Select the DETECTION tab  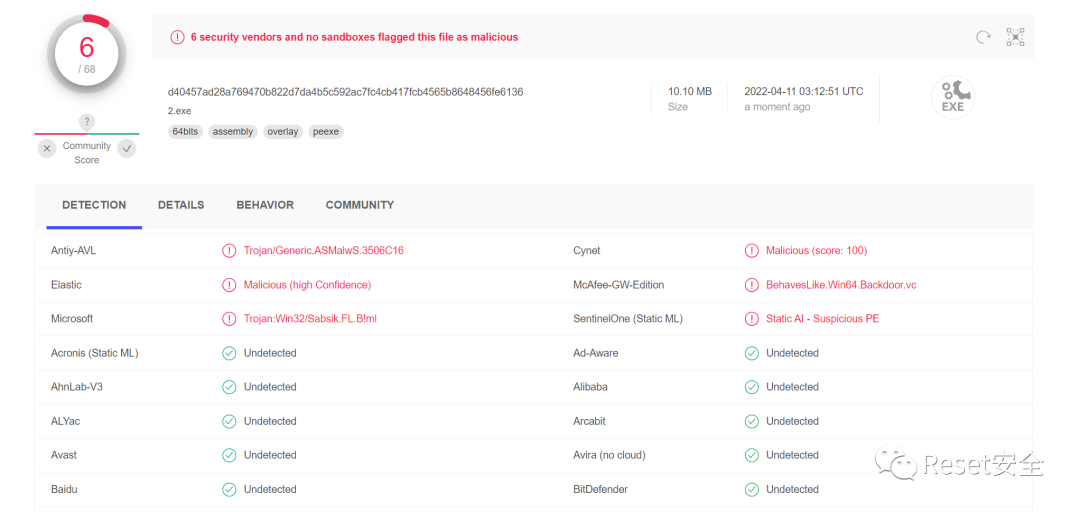(x=94, y=205)
